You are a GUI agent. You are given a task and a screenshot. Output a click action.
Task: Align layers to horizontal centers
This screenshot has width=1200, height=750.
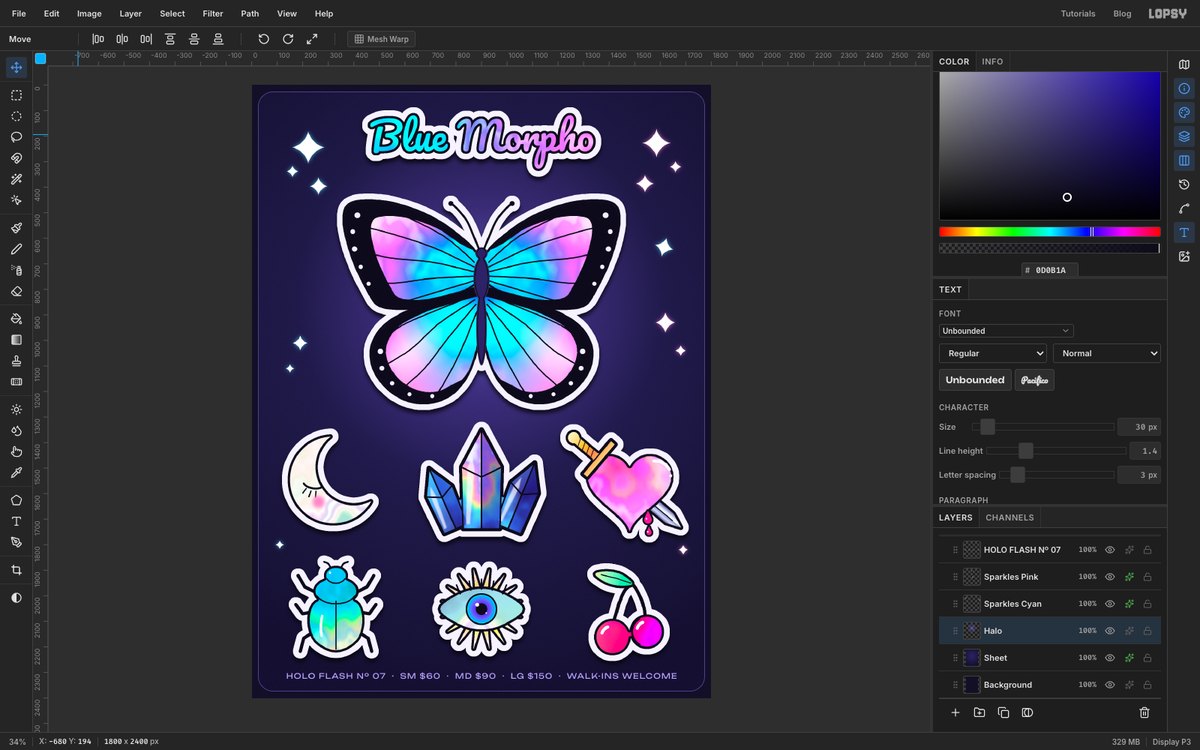[122, 39]
